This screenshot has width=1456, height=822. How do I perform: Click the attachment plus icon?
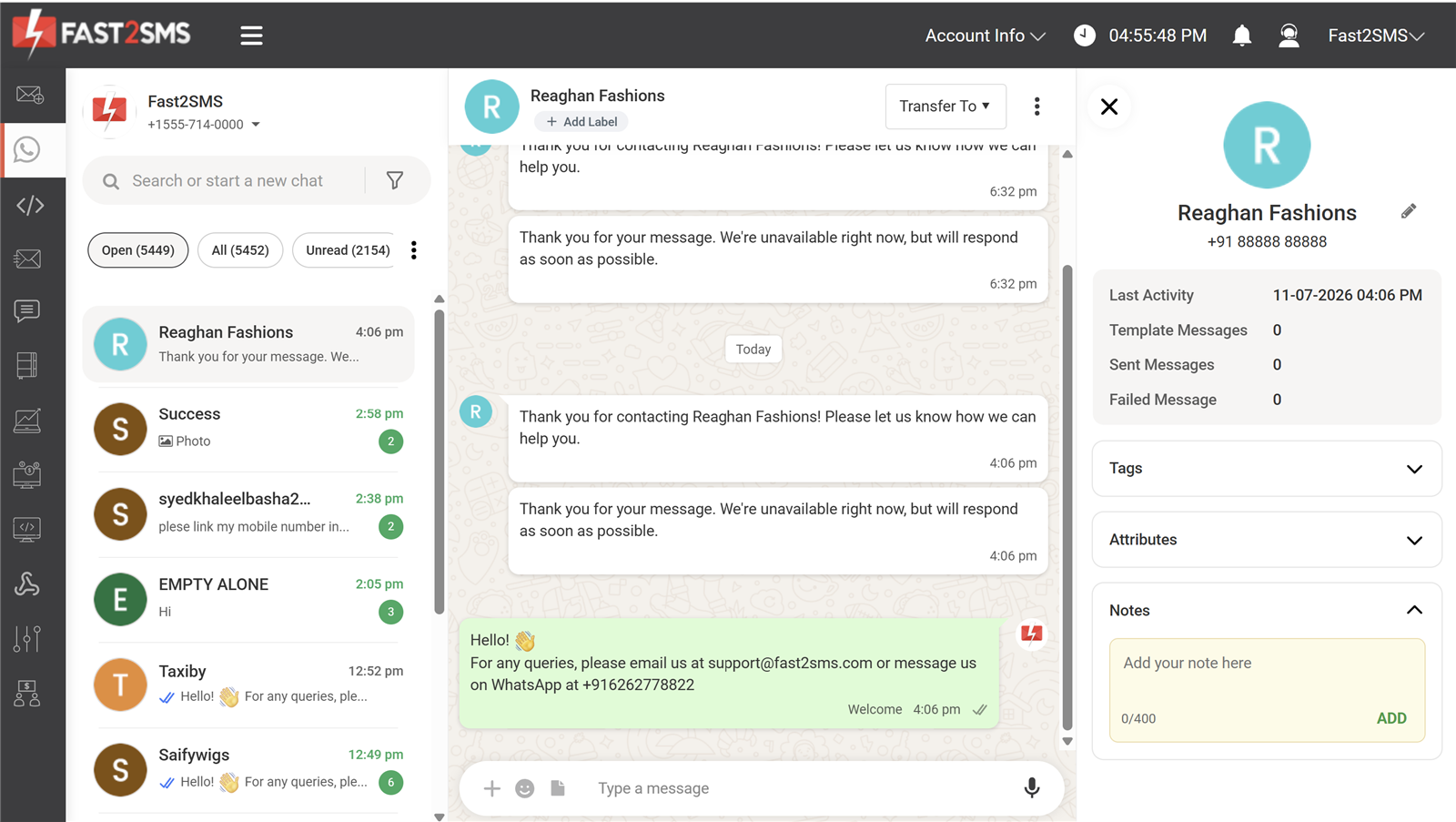click(x=491, y=788)
